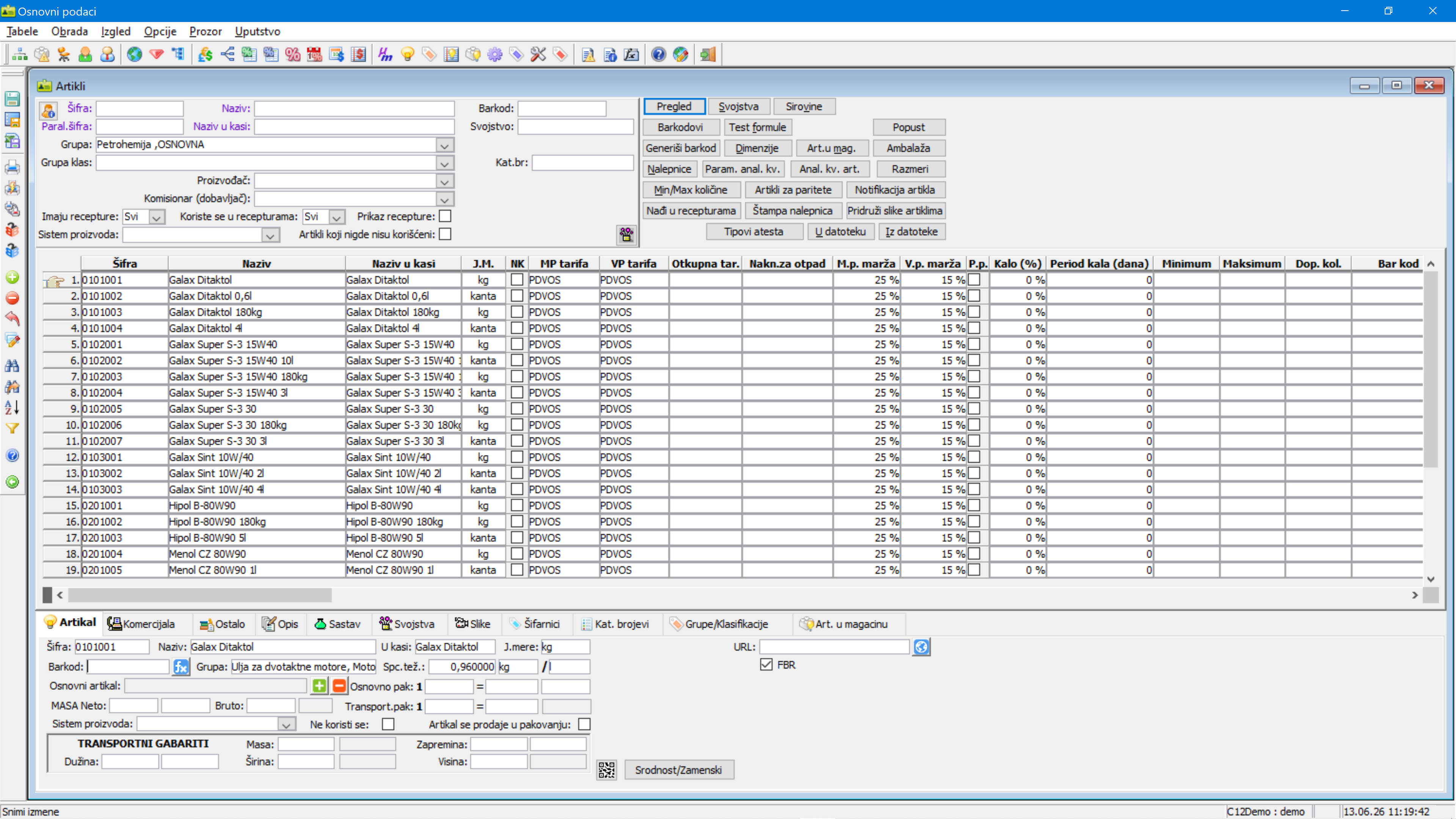
Task: Click the red minus delete-record sidebar icon
Action: [13, 298]
